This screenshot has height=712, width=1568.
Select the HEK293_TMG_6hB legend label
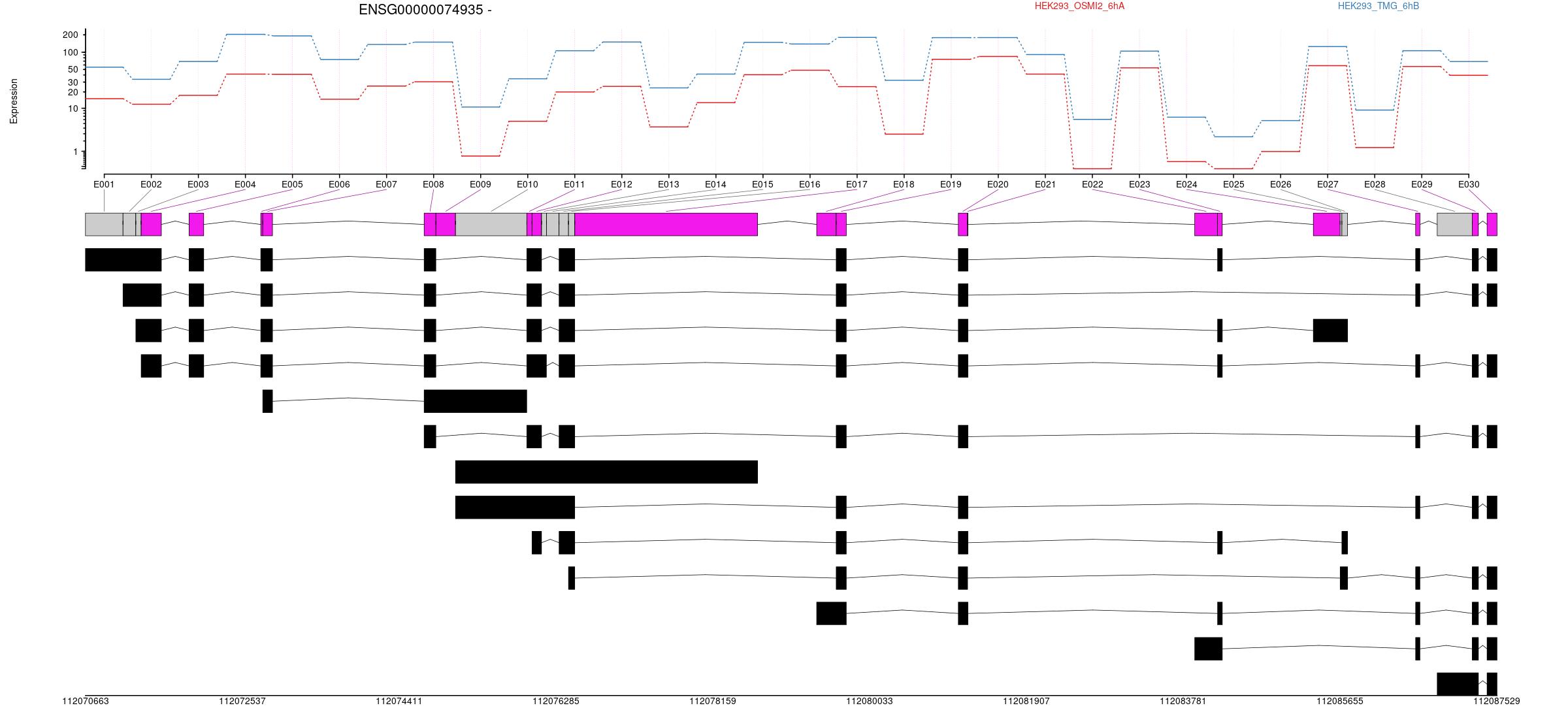(1379, 6)
